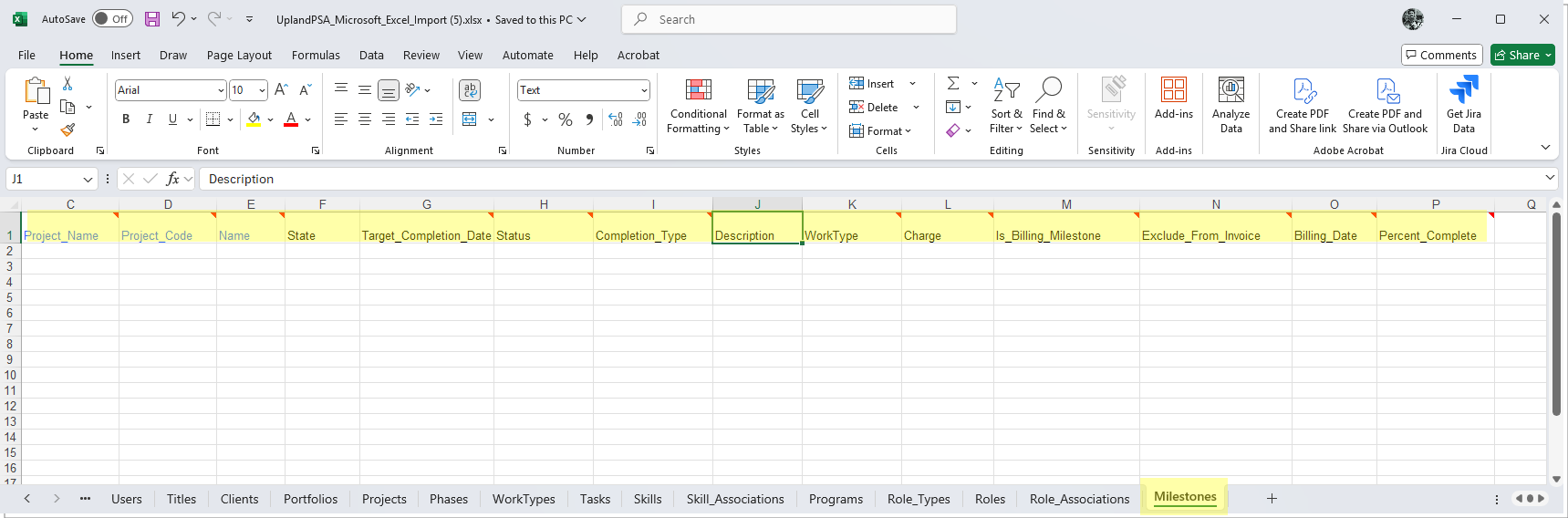Image resolution: width=1568 pixels, height=518 pixels.
Task: Click the Cells Insert button
Action: coord(873,84)
